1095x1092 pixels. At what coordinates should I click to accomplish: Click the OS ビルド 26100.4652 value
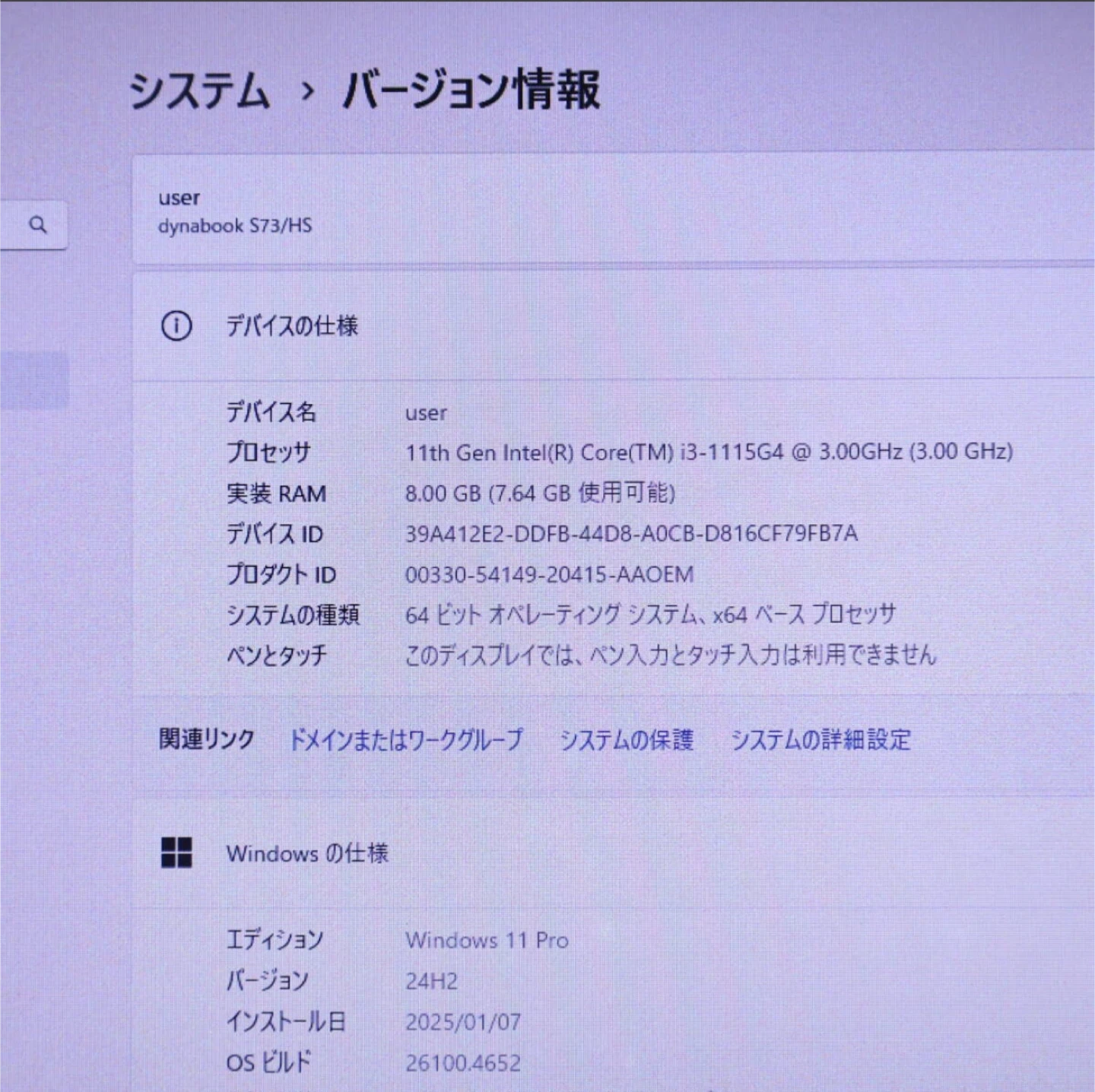pos(463,1063)
